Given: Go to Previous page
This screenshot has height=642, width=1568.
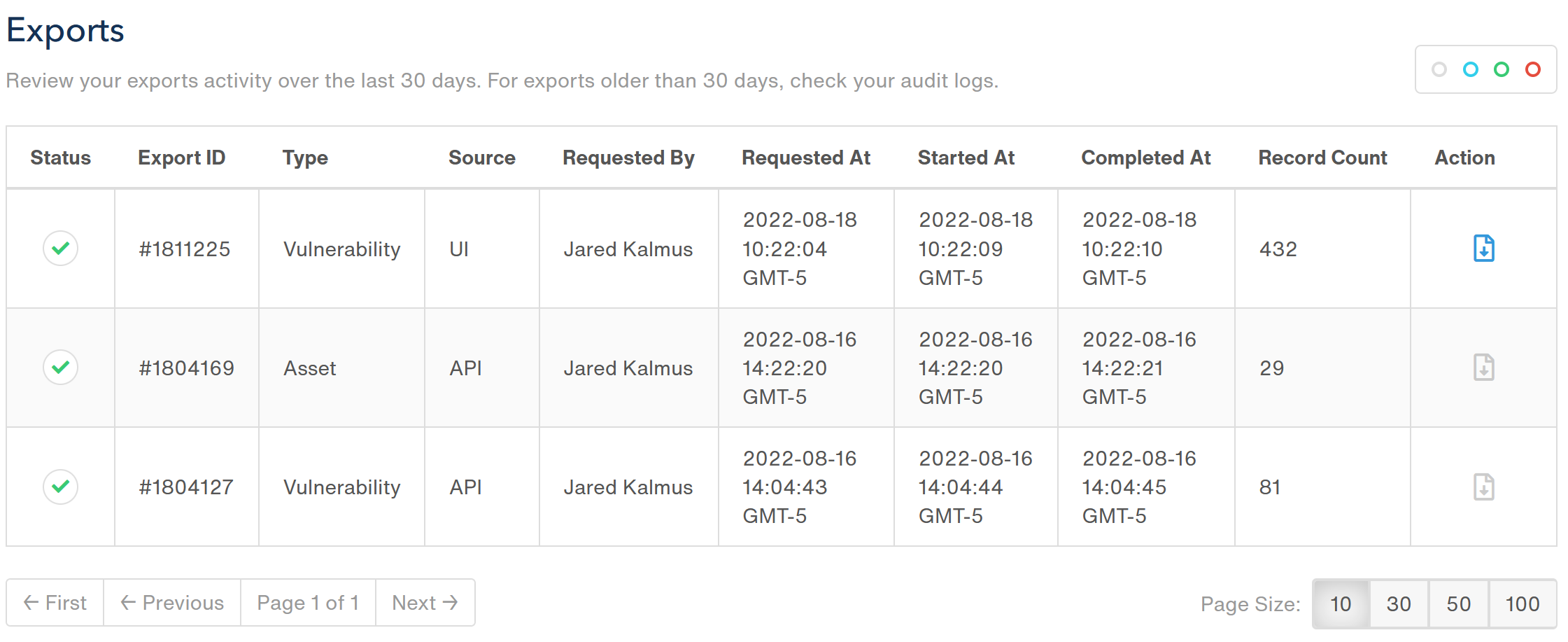Looking at the screenshot, I should tap(172, 603).
